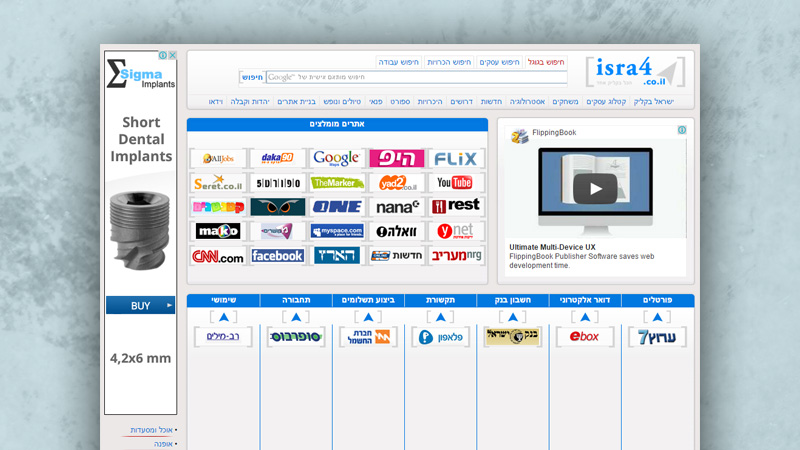Open Seret.co.il logo tile

[218, 183]
